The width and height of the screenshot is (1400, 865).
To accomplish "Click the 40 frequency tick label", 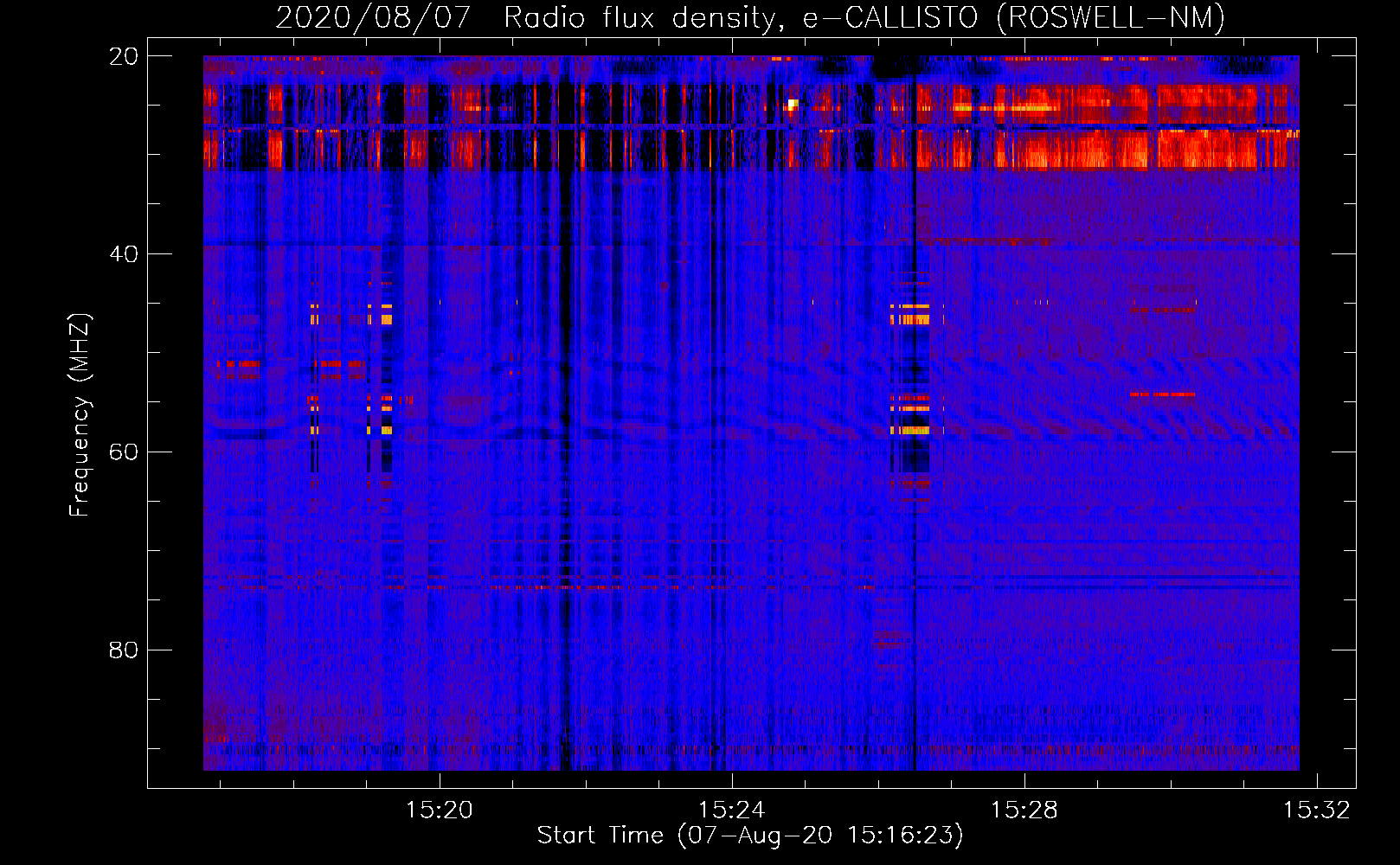I will 124,254.
